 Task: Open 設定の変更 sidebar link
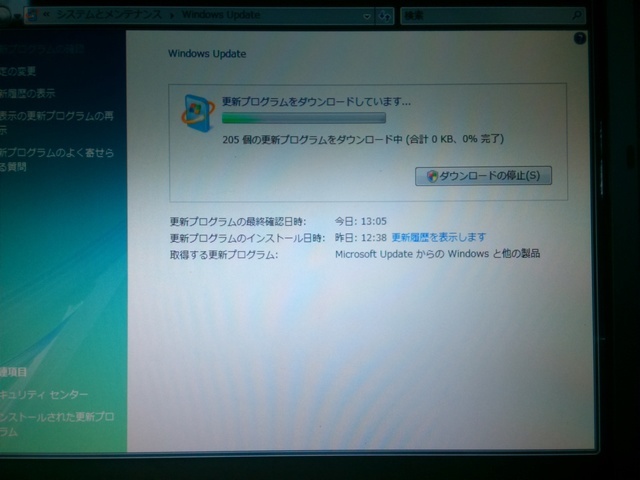[x=18, y=71]
